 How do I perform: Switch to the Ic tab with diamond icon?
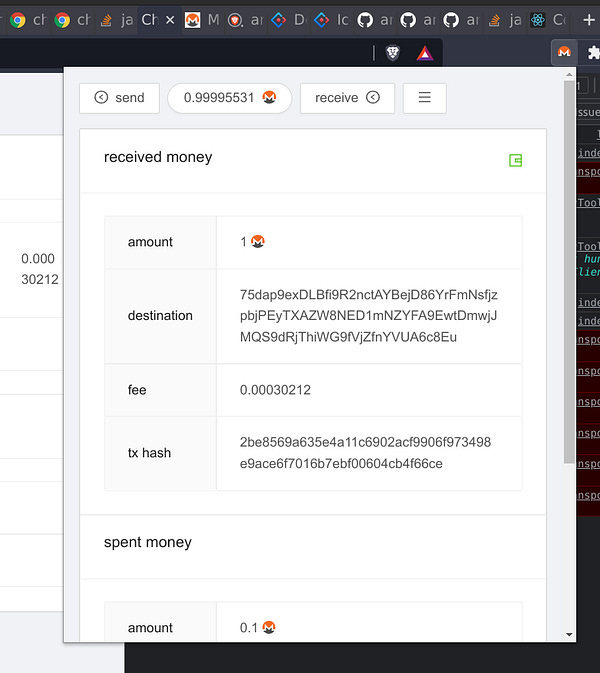pos(331,20)
